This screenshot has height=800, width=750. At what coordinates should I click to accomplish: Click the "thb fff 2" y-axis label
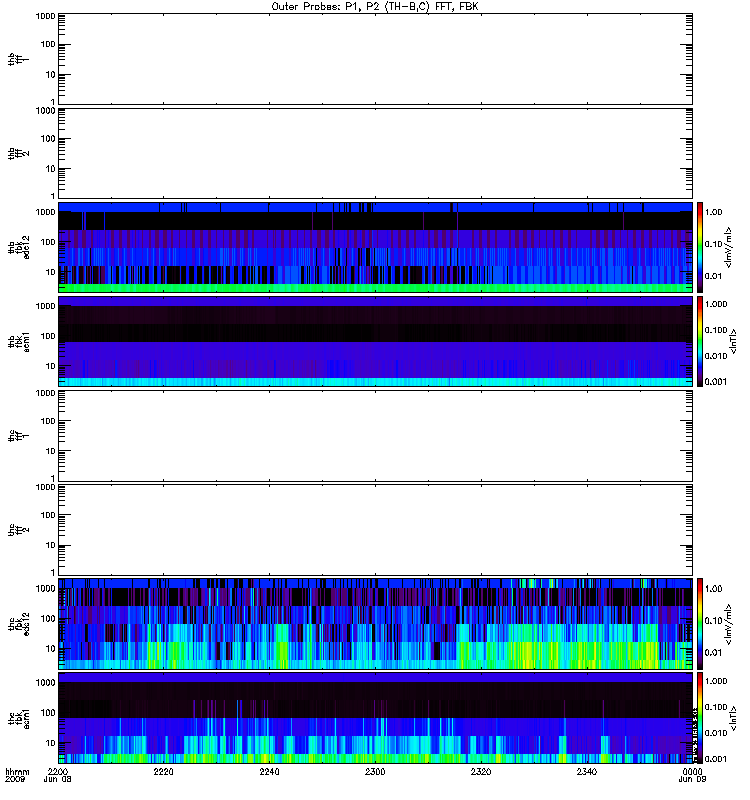click(18, 153)
